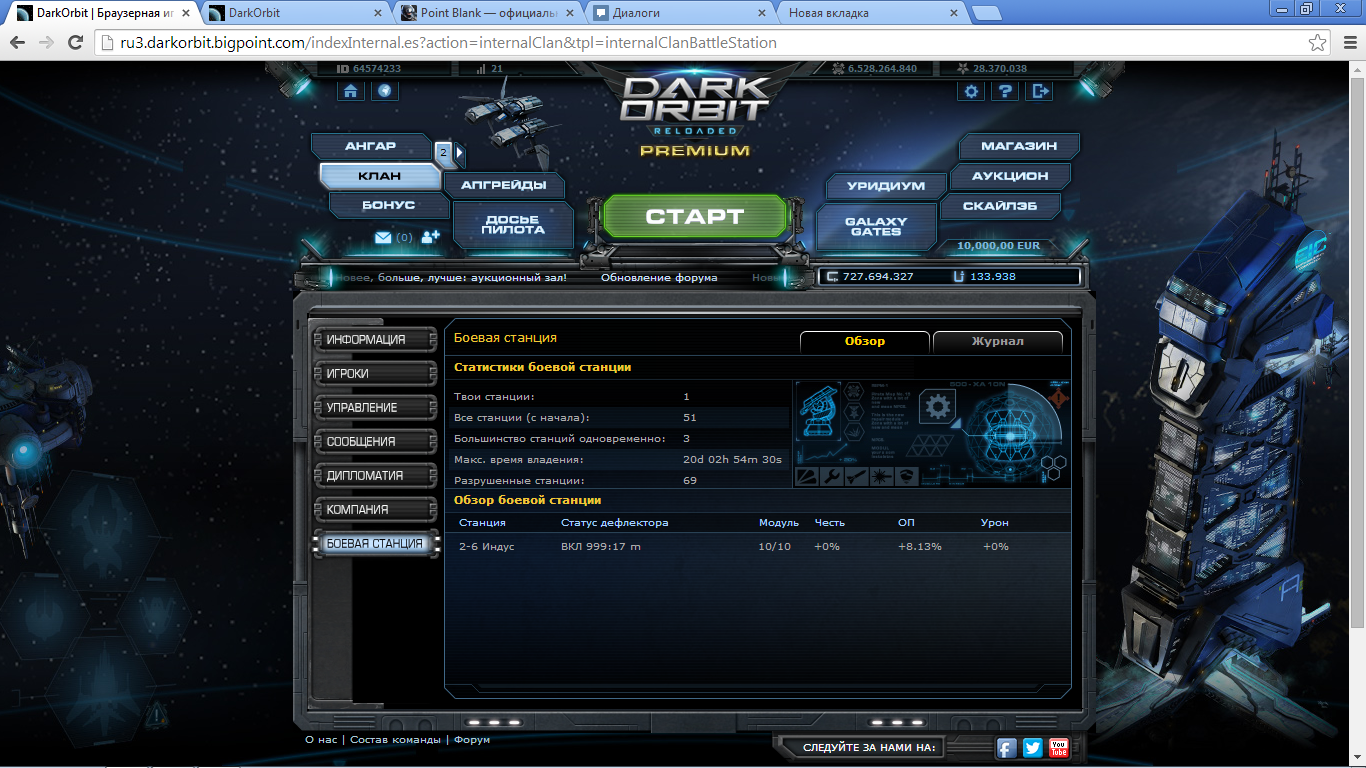This screenshot has width=1366, height=768.
Task: Bookmark this page with the star
Action: [x=1318, y=43]
